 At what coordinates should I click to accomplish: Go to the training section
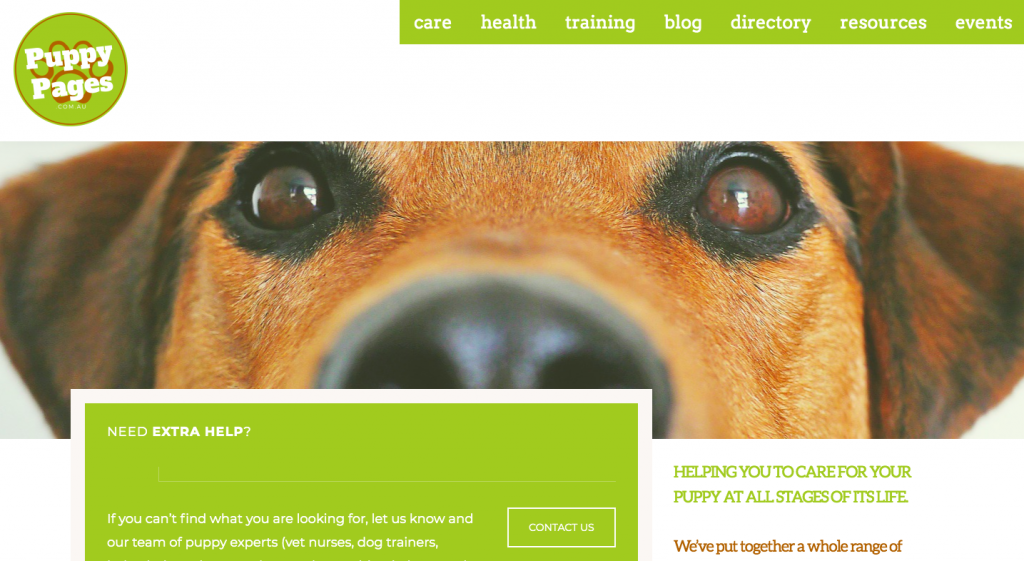pyautogui.click(x=600, y=23)
